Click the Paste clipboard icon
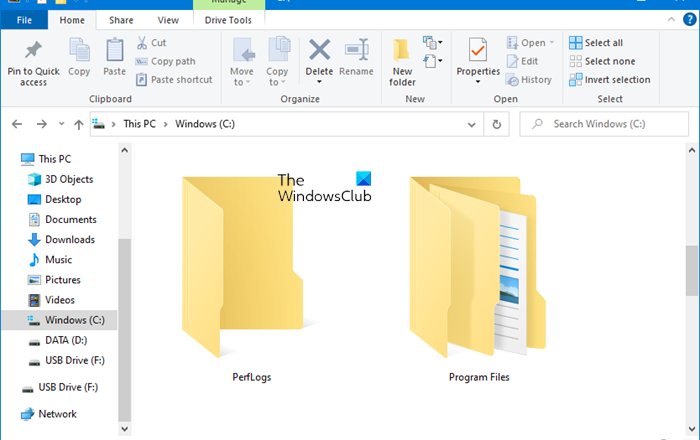This screenshot has height=440, width=700. tap(114, 50)
